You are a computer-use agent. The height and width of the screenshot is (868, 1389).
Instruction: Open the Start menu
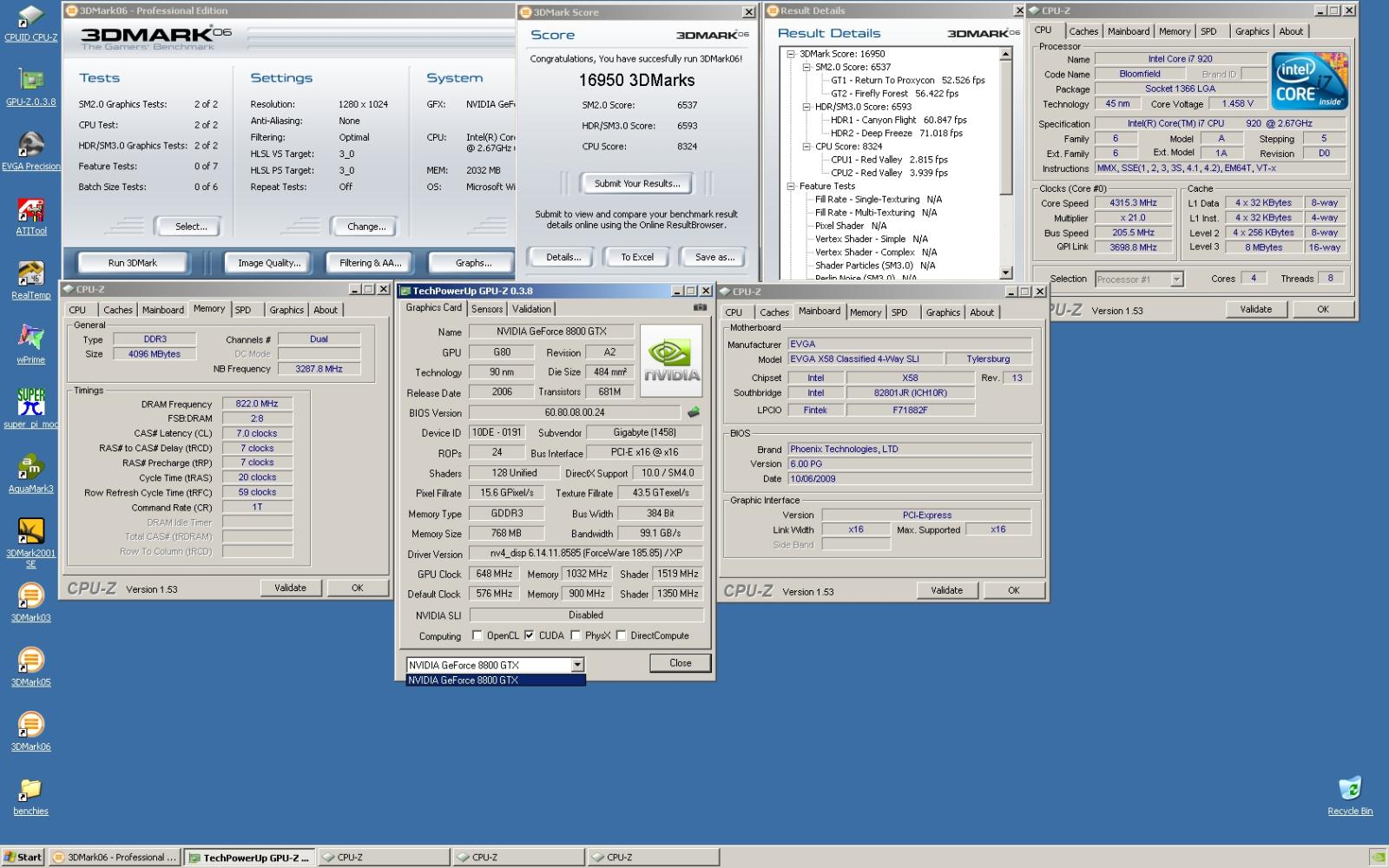(23, 858)
